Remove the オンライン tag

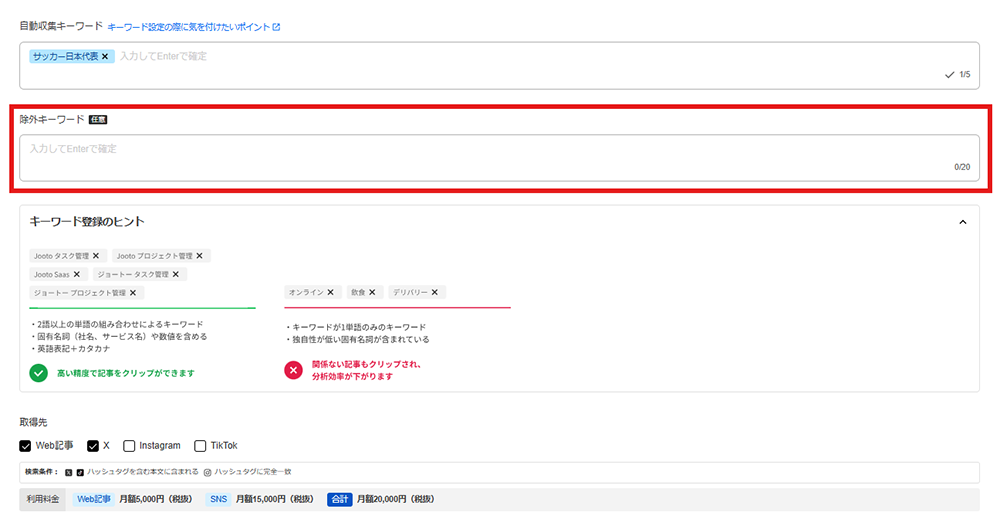click(x=330, y=292)
